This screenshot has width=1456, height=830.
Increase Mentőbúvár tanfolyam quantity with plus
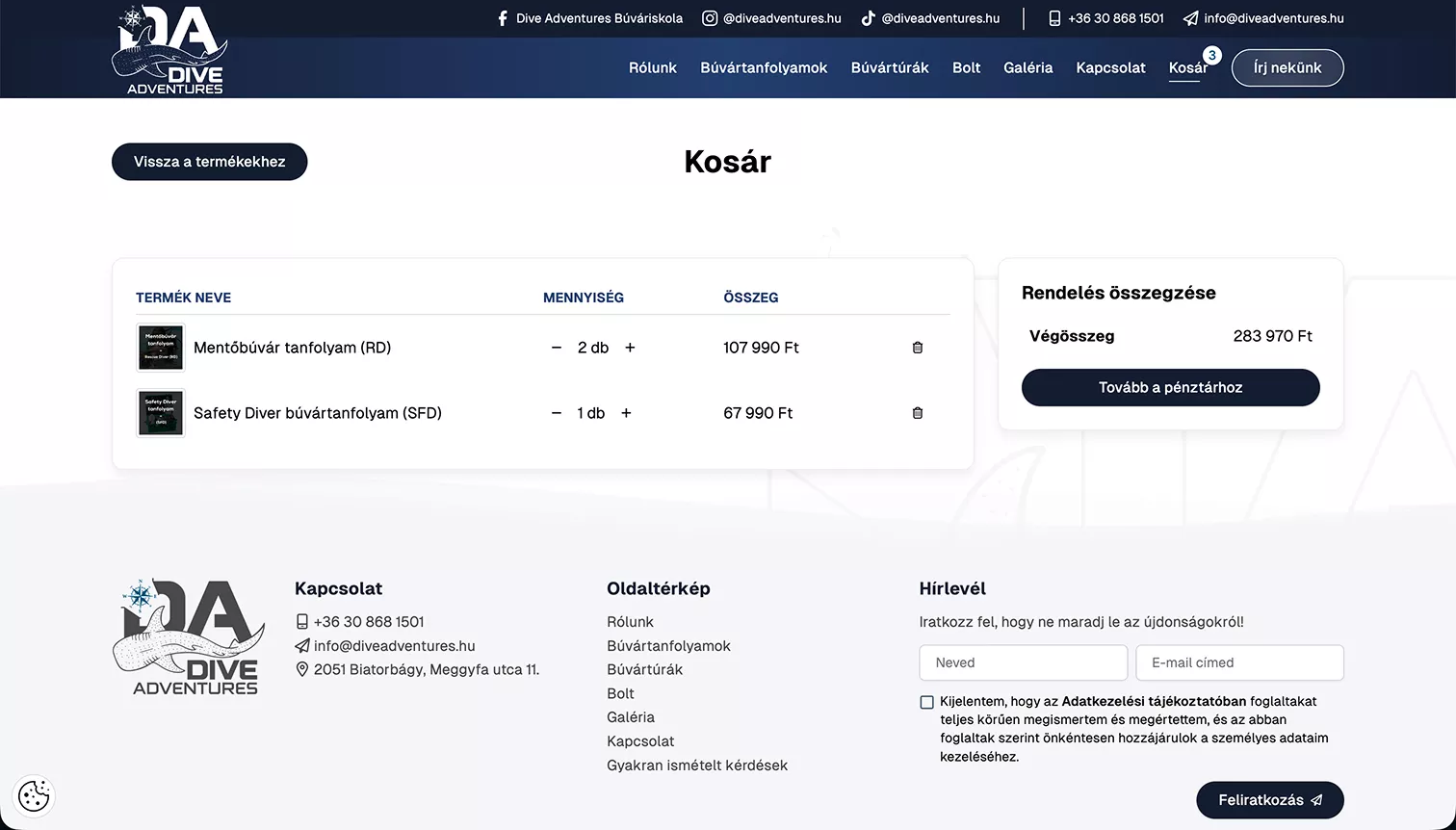630,348
